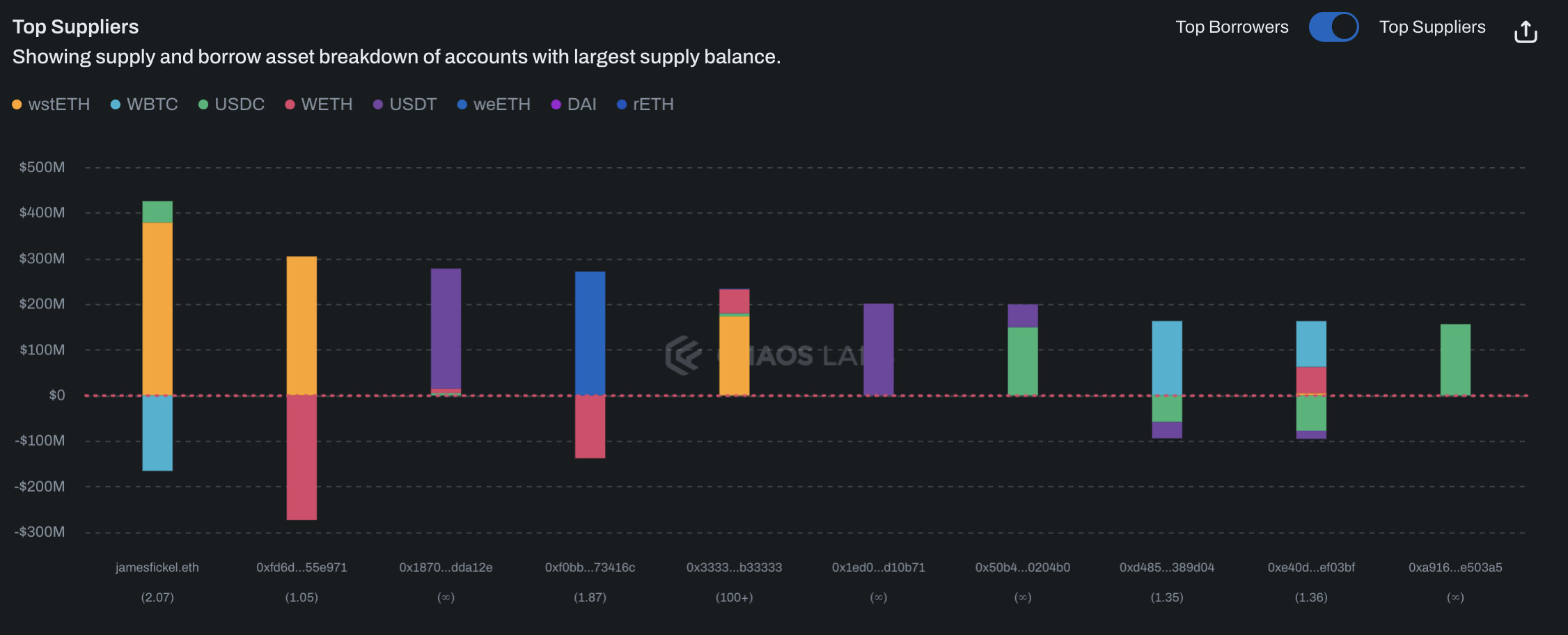Viewport: 1568px width, 635px height.
Task: Toggle weETH legend series
Action: [x=494, y=104]
